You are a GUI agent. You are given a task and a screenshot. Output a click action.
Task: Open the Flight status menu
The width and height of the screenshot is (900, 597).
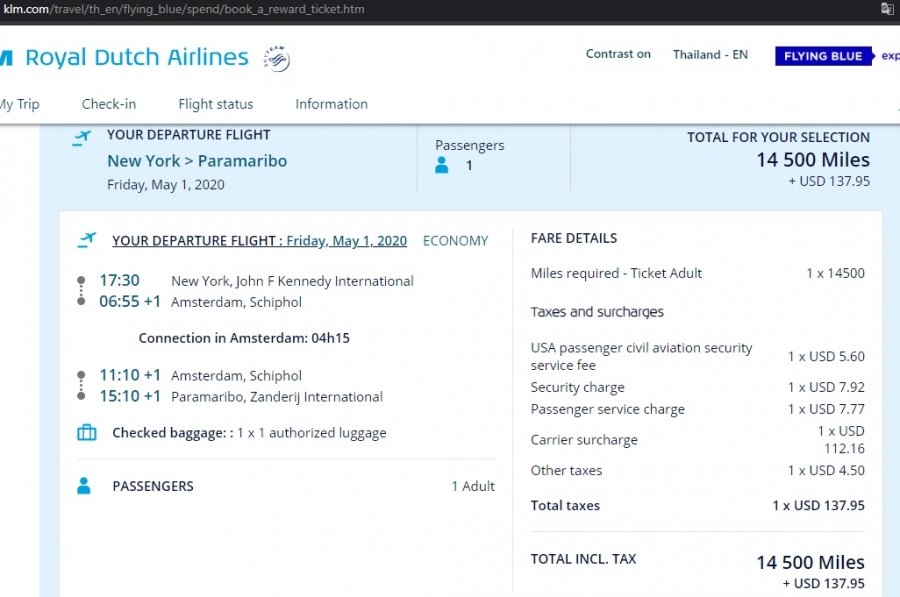(215, 104)
